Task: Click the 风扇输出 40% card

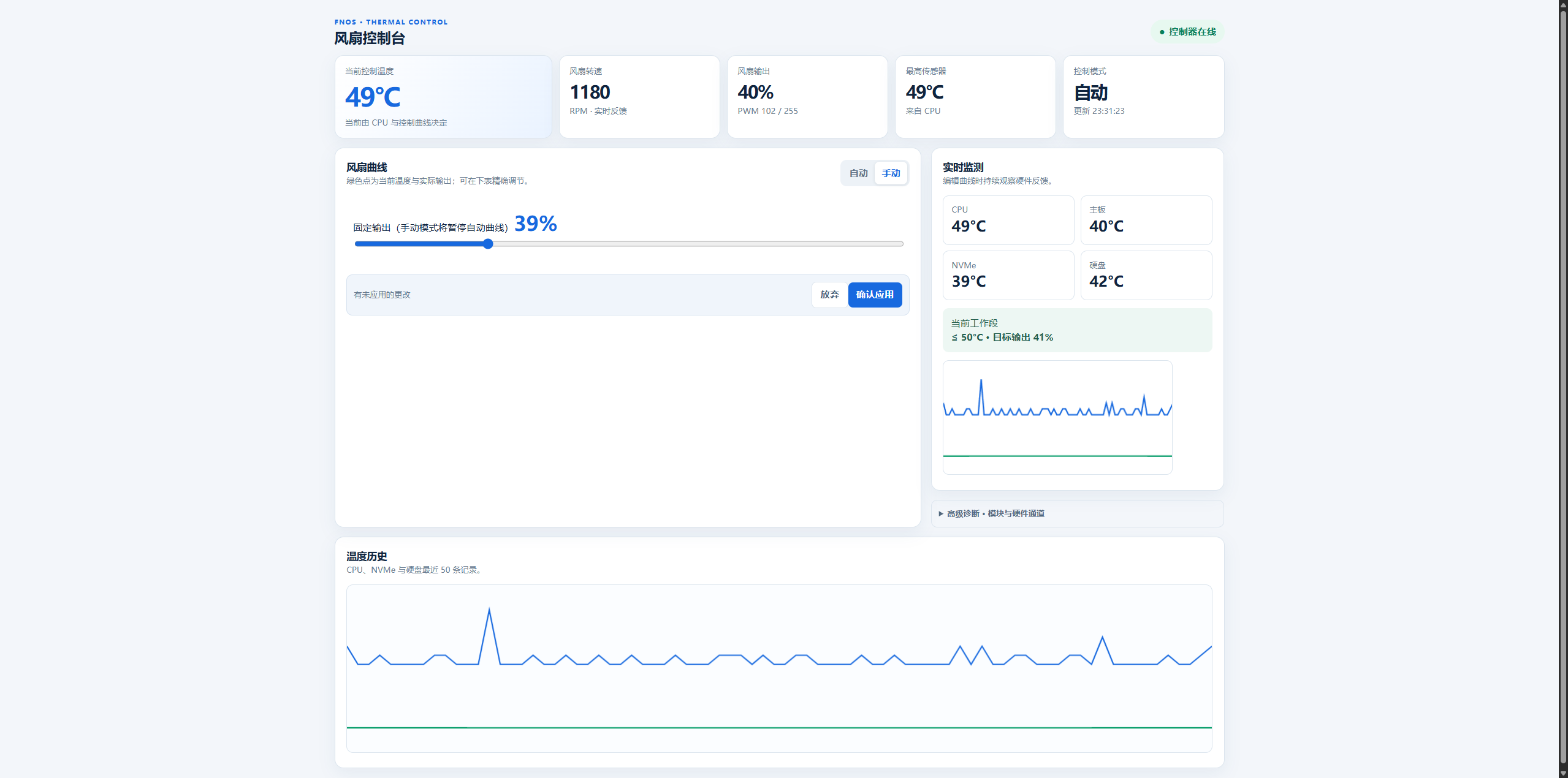Action: click(807, 97)
